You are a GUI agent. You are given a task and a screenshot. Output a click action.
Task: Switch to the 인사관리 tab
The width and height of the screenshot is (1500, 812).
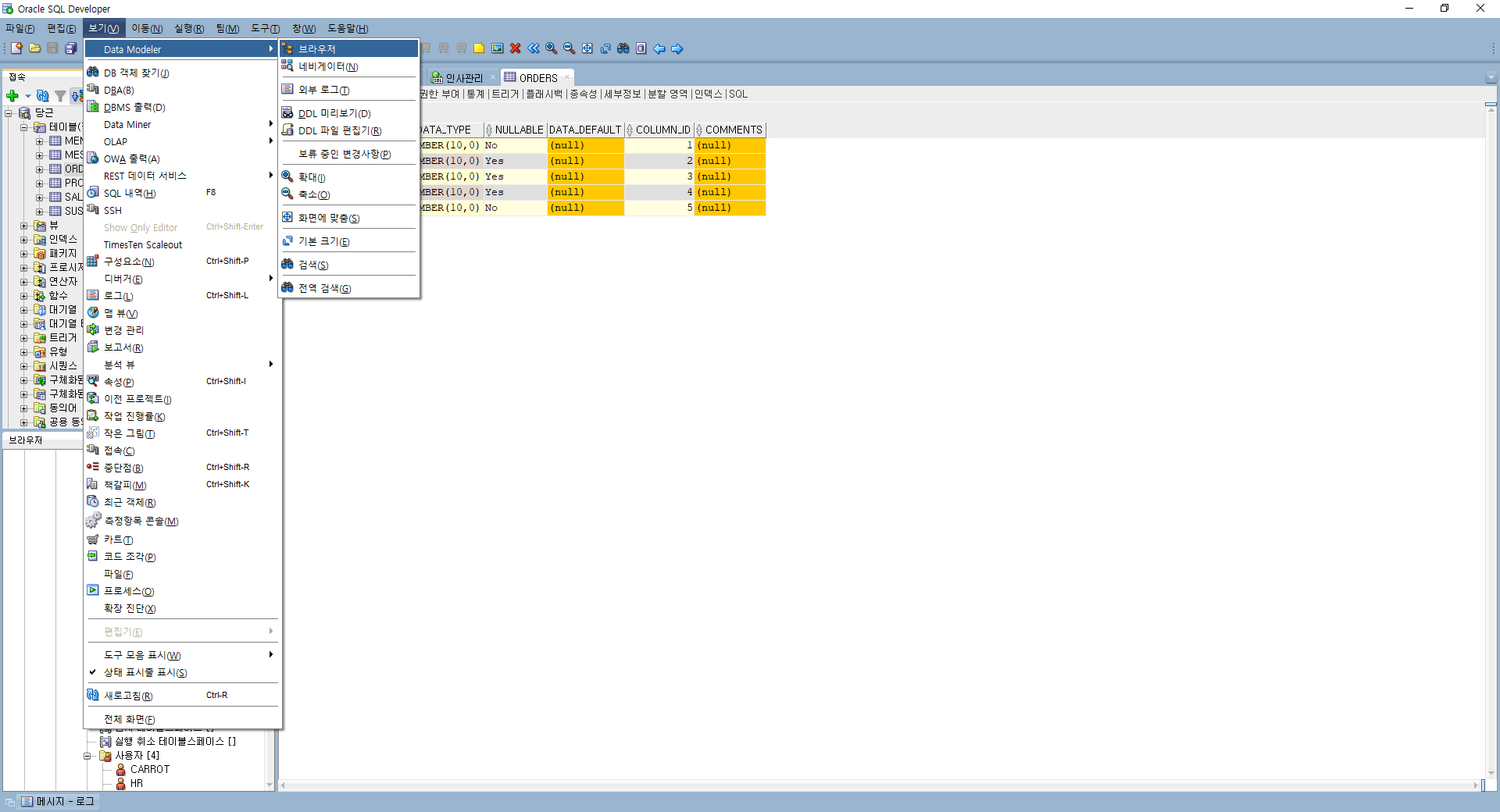coord(464,78)
